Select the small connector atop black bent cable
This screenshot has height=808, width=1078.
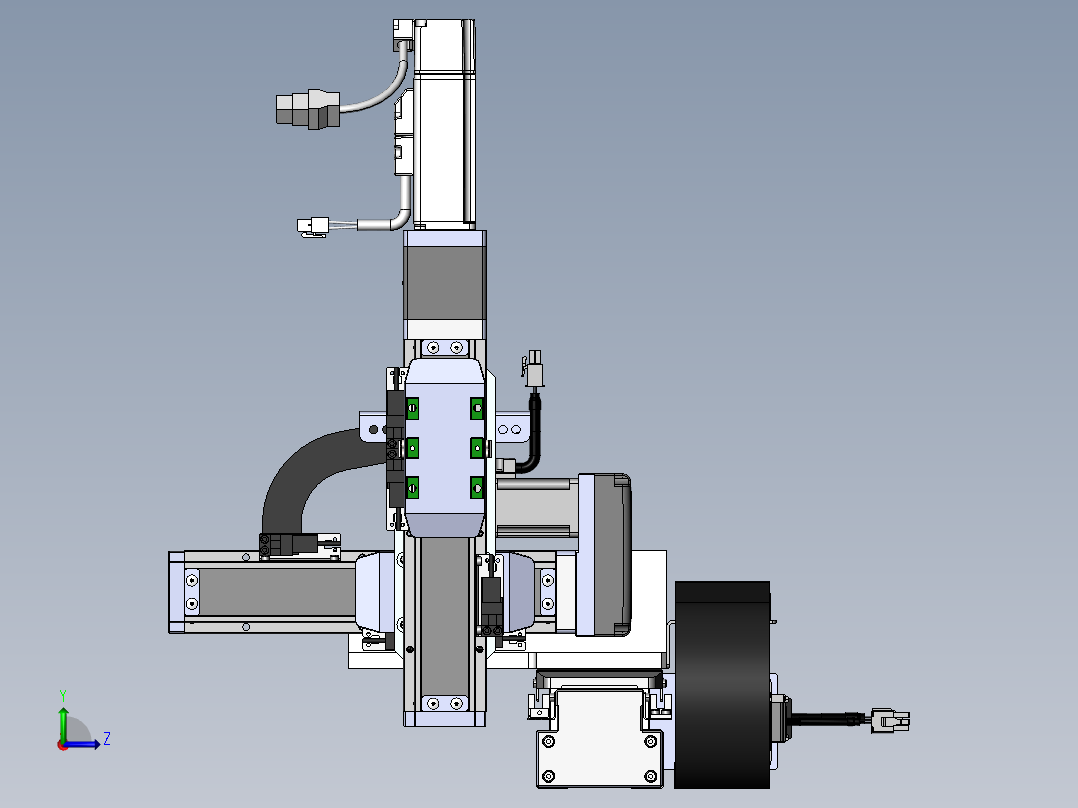pyautogui.click(x=534, y=369)
